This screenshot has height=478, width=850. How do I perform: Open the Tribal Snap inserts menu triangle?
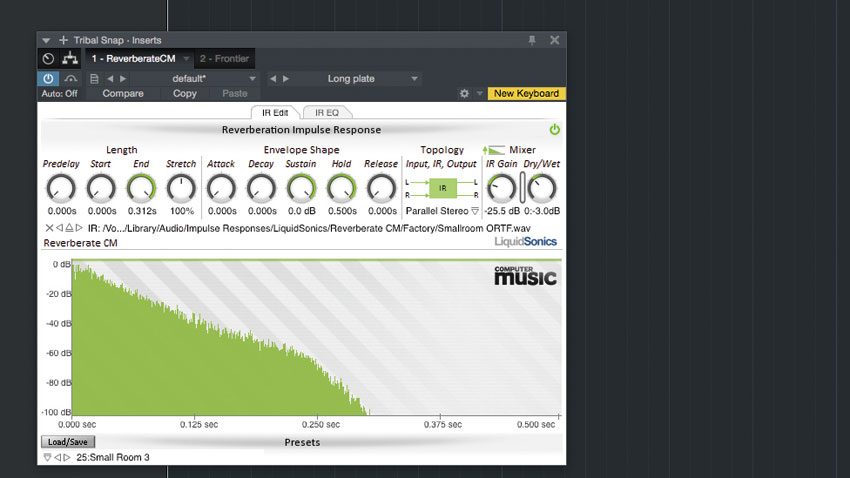46,40
